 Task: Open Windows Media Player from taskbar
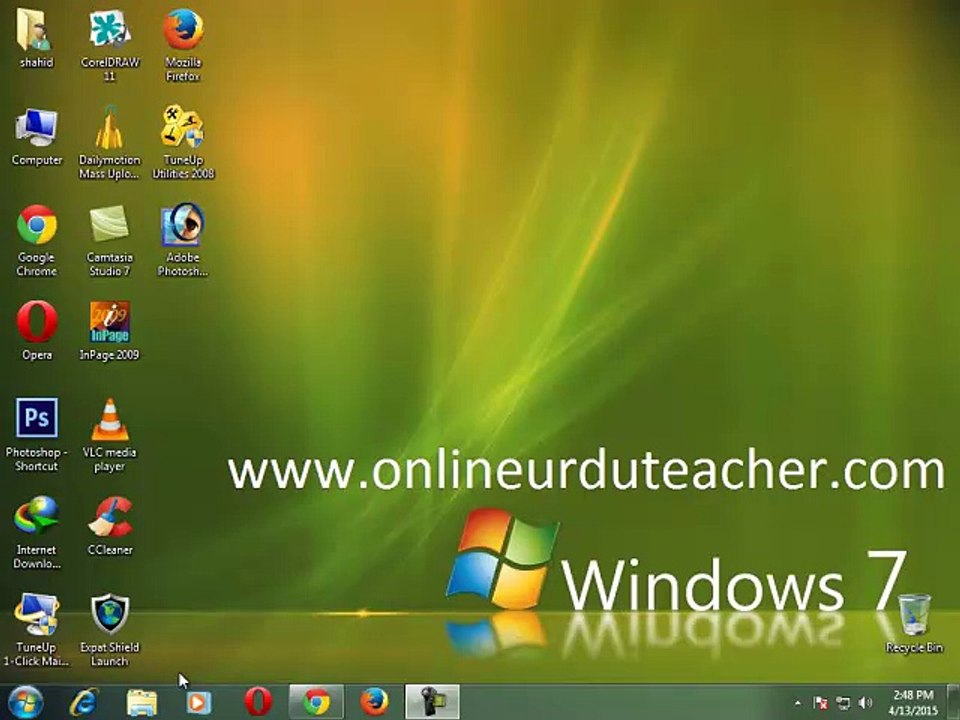click(x=199, y=702)
